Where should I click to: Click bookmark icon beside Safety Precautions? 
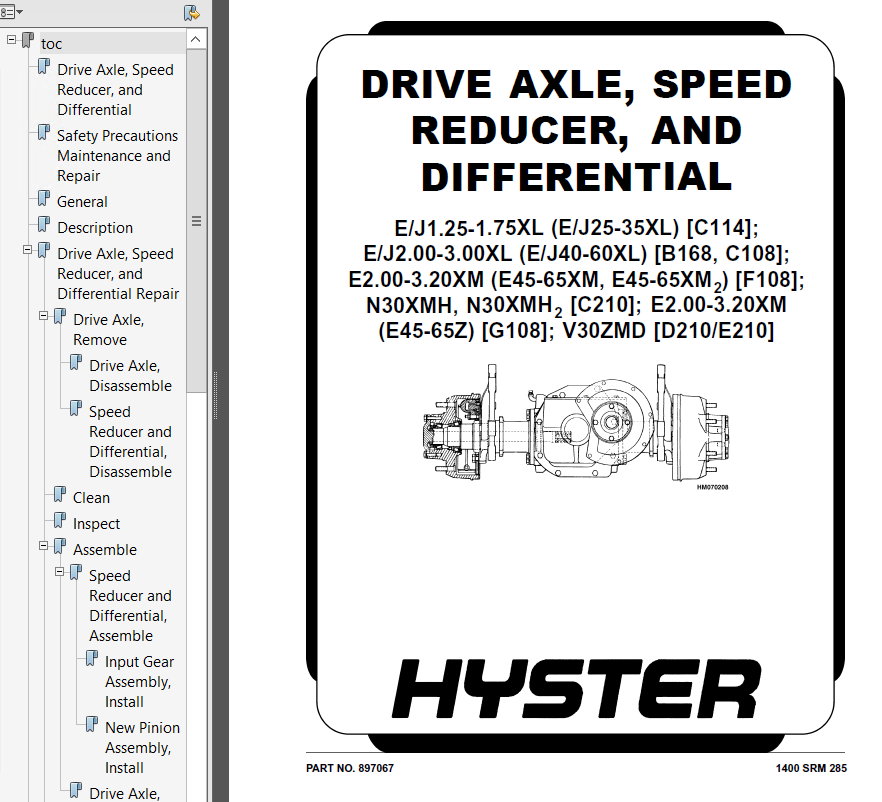click(43, 133)
